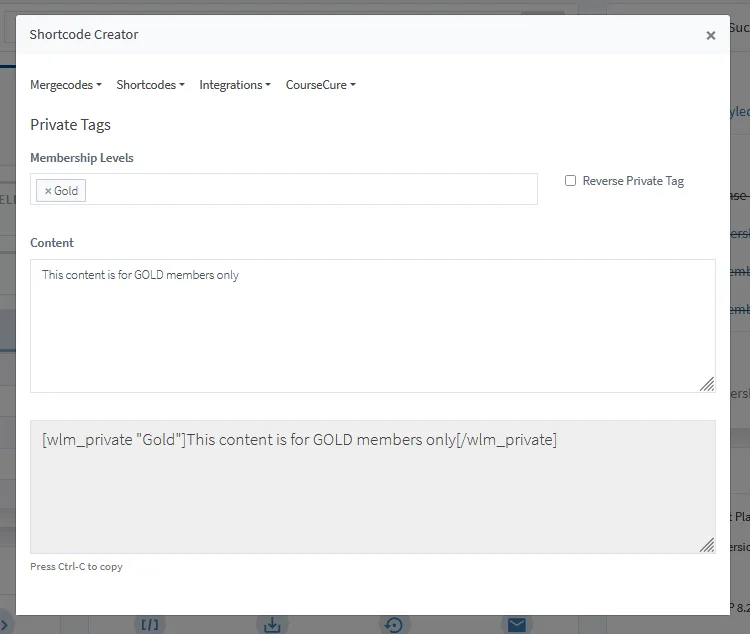Grab the shortcode output resize handle
Screen dimensions: 750x634
pyautogui.click(x=707, y=545)
